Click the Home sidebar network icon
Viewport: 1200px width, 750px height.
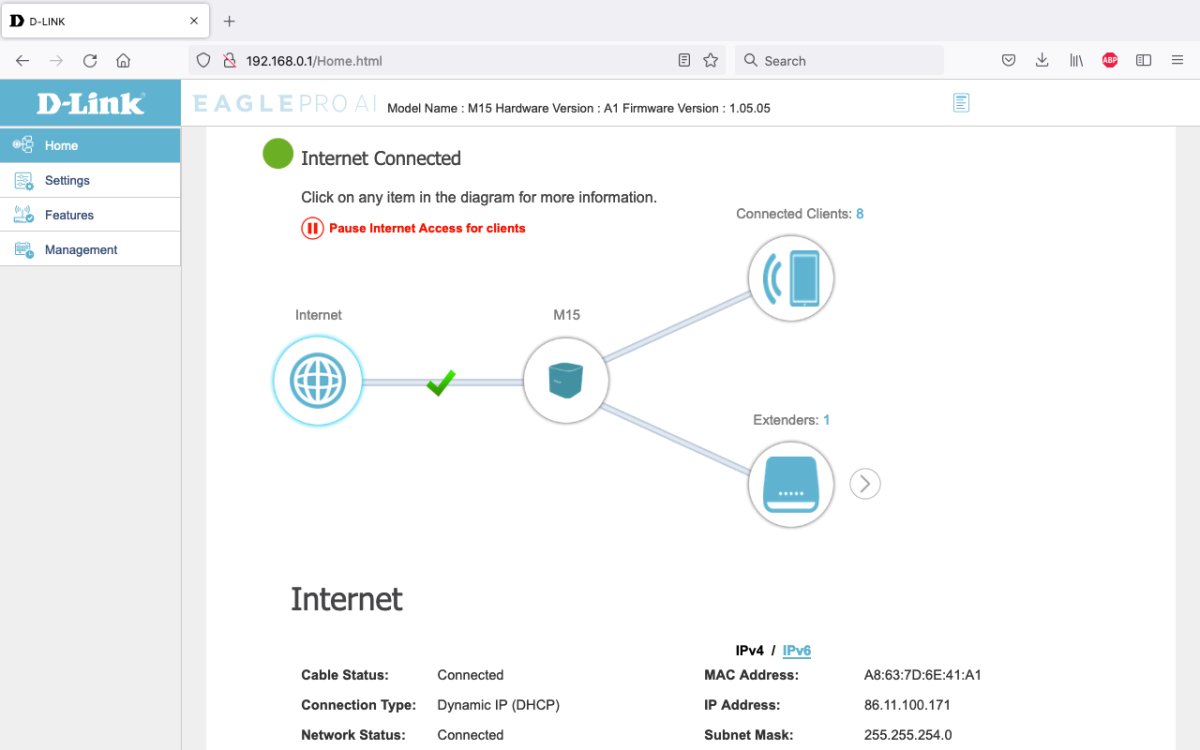click(x=23, y=145)
